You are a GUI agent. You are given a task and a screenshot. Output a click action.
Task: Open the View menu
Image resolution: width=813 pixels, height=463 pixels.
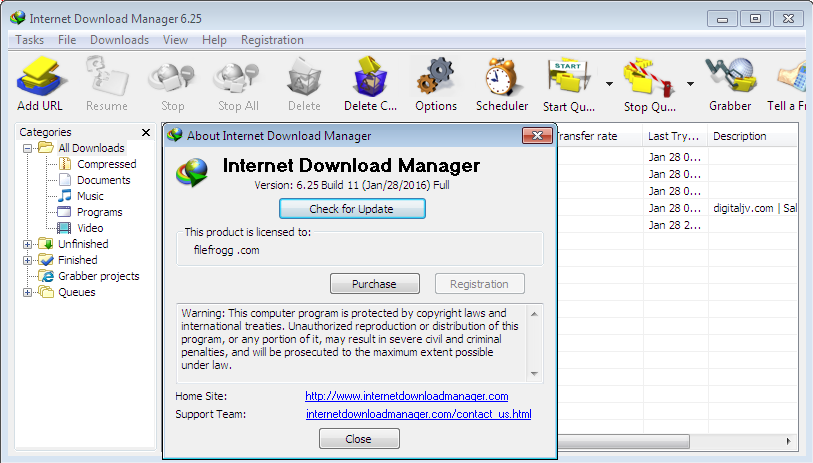[175, 40]
